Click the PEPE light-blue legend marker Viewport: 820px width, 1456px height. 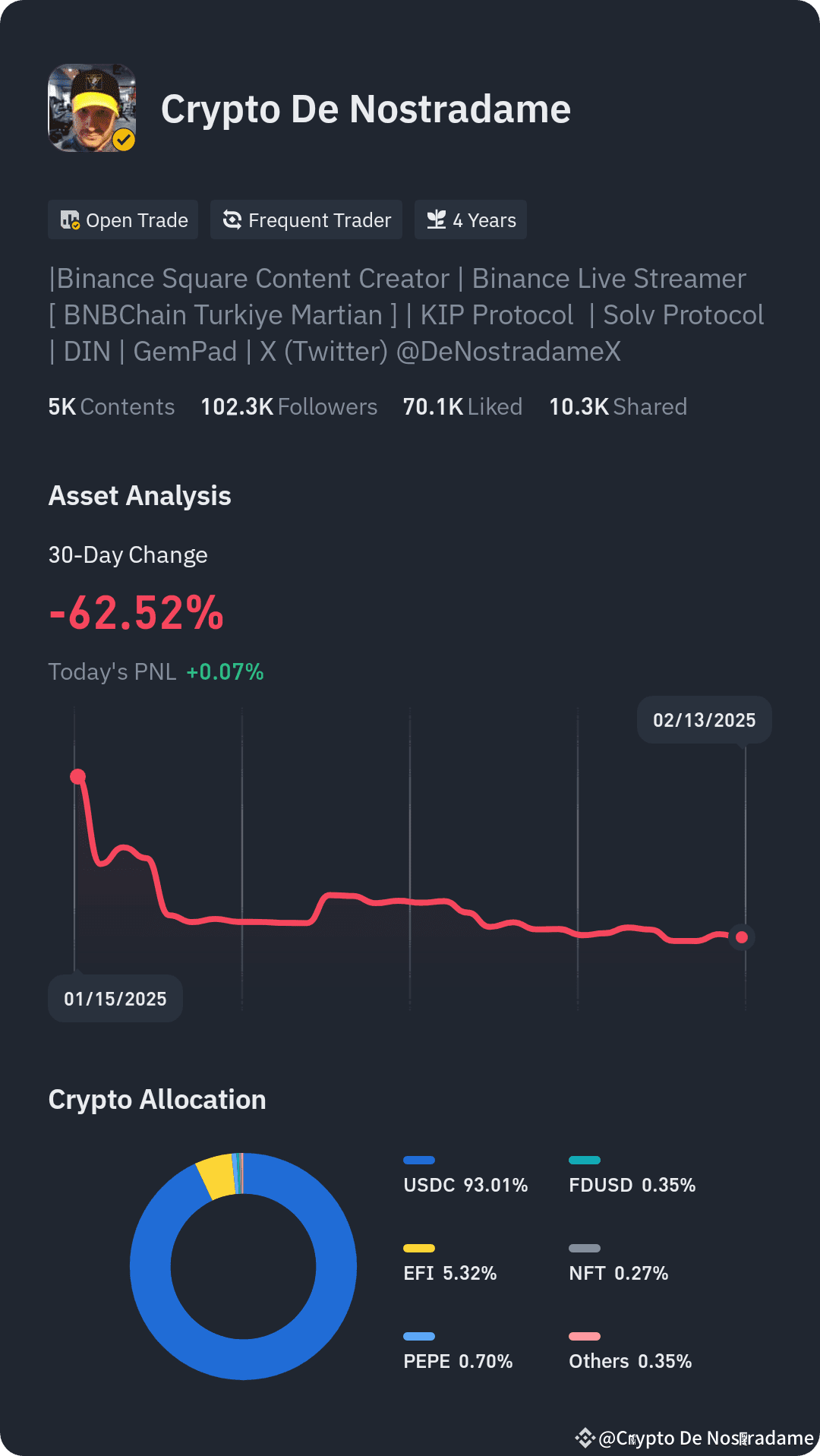(x=421, y=1337)
